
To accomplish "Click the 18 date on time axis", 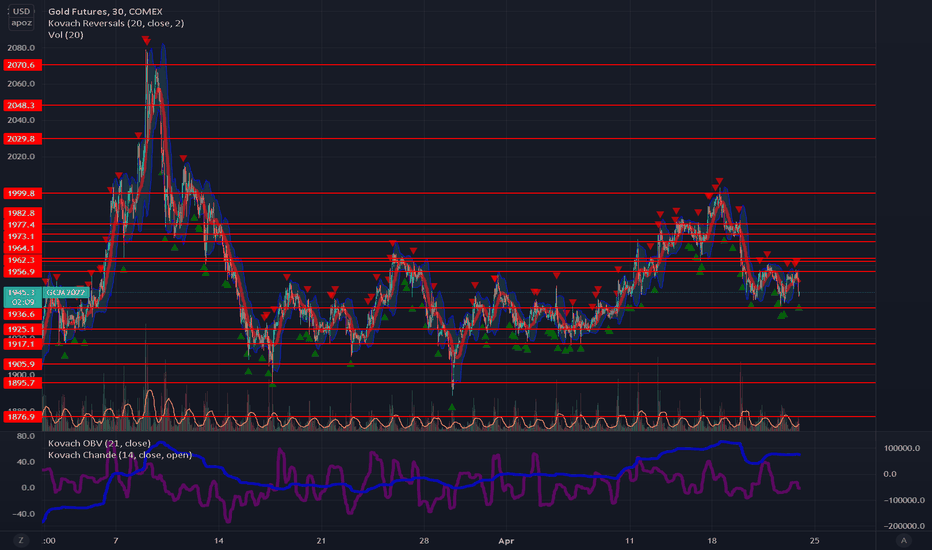I will pos(711,540).
